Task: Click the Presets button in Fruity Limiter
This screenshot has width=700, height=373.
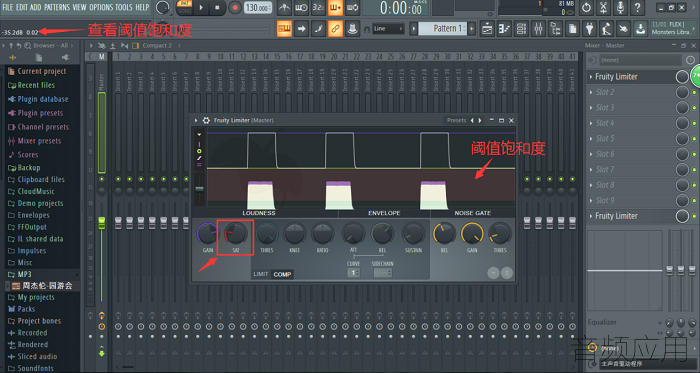Action: [x=456, y=120]
